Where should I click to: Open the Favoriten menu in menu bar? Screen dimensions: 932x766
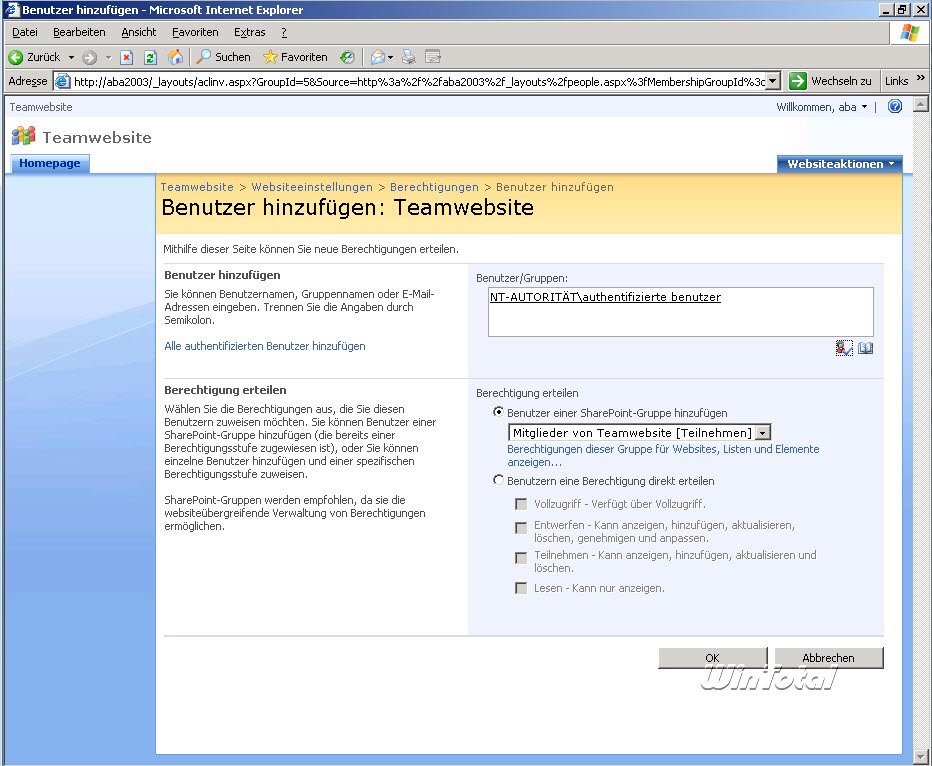195,32
